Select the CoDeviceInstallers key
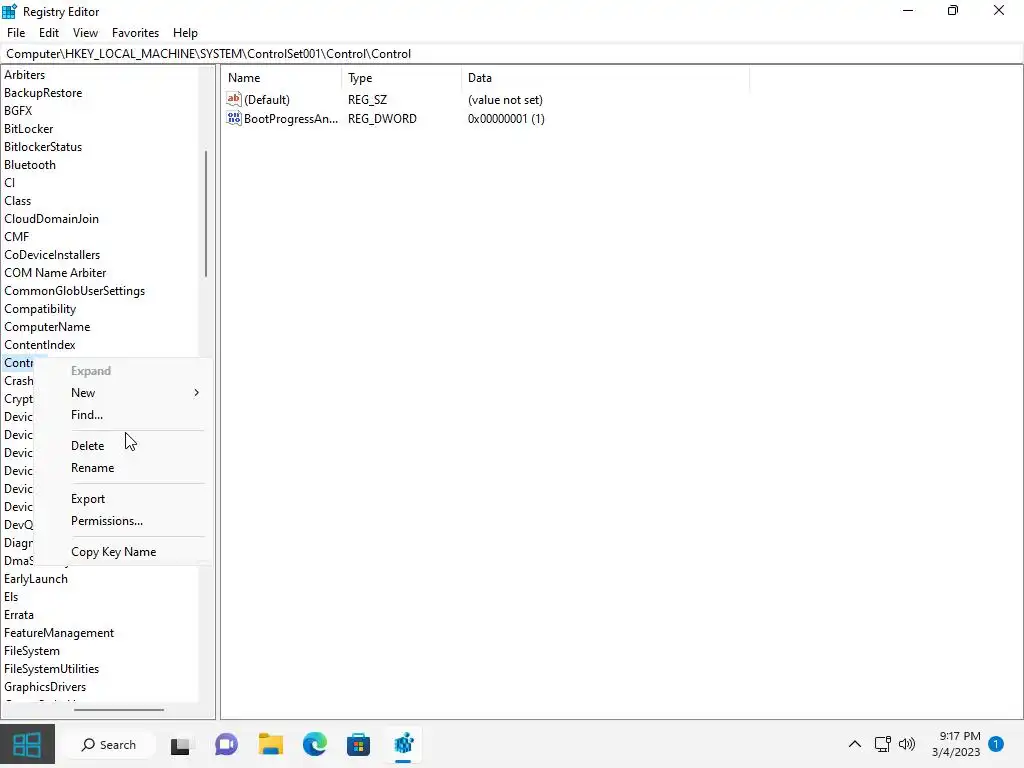 tap(52, 255)
